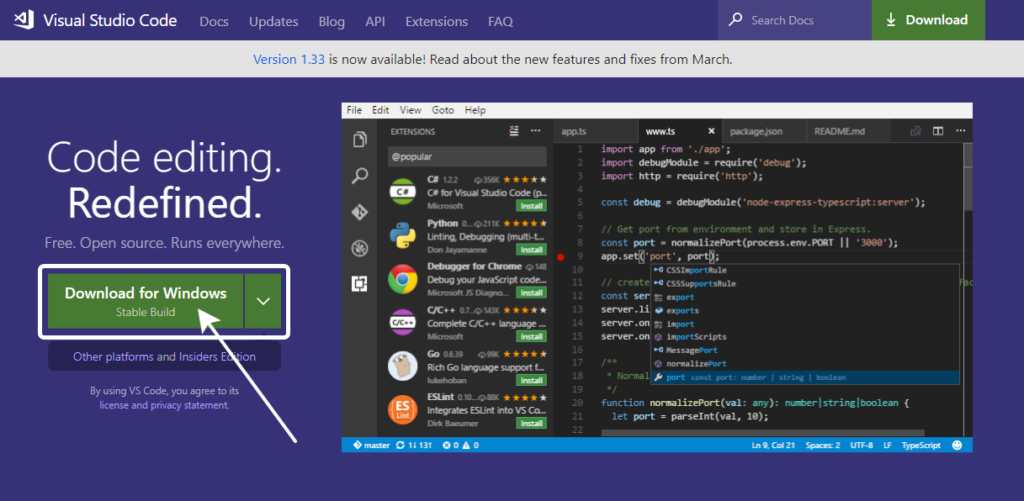Image resolution: width=1024 pixels, height=501 pixels.
Task: Open the Docs navigation link
Action: [214, 22]
